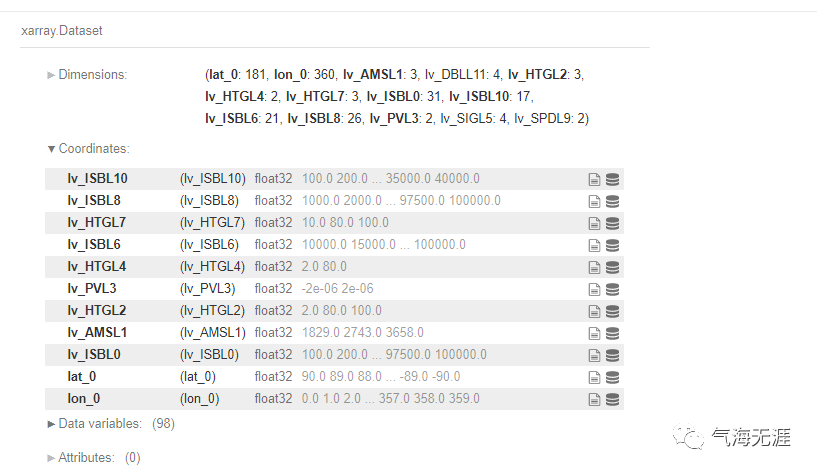Click the xarray.Dataset header text
This screenshot has width=817, height=473.
click(62, 31)
